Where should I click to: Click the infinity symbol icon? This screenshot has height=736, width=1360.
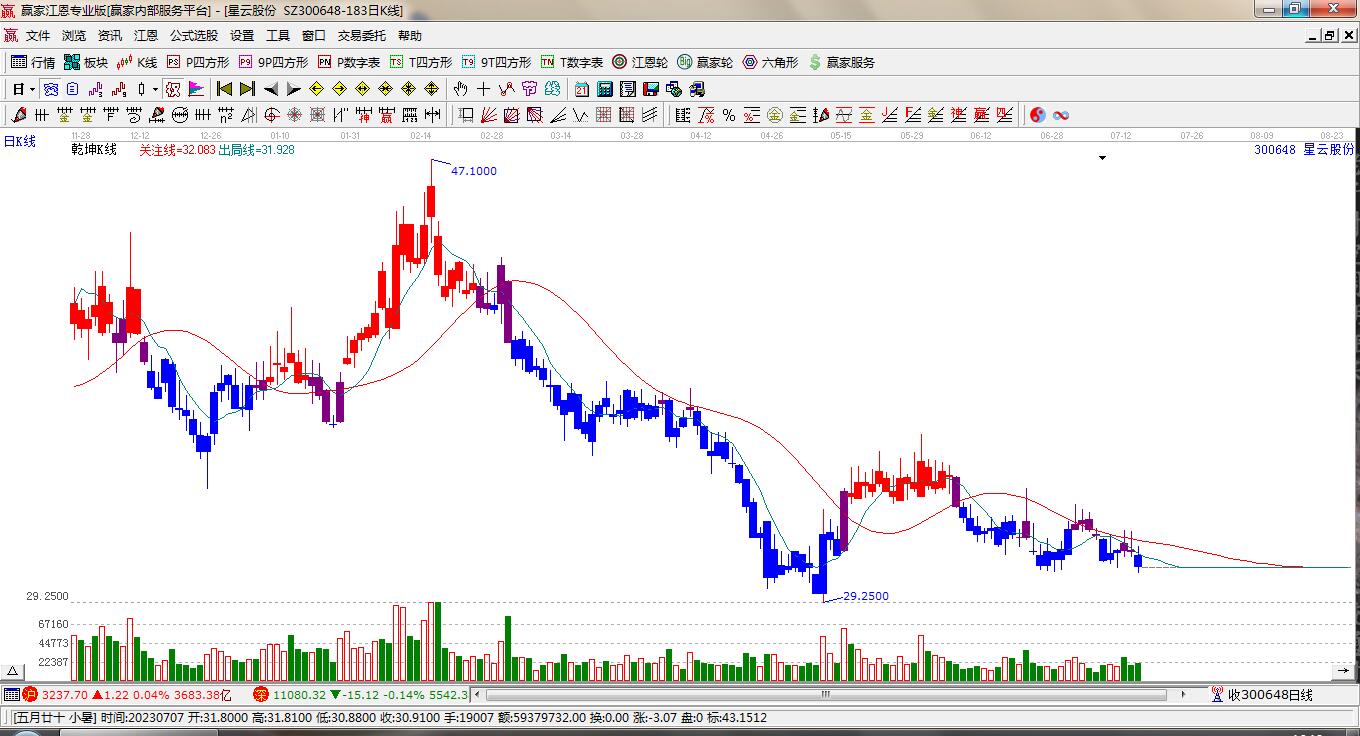(x=1061, y=115)
